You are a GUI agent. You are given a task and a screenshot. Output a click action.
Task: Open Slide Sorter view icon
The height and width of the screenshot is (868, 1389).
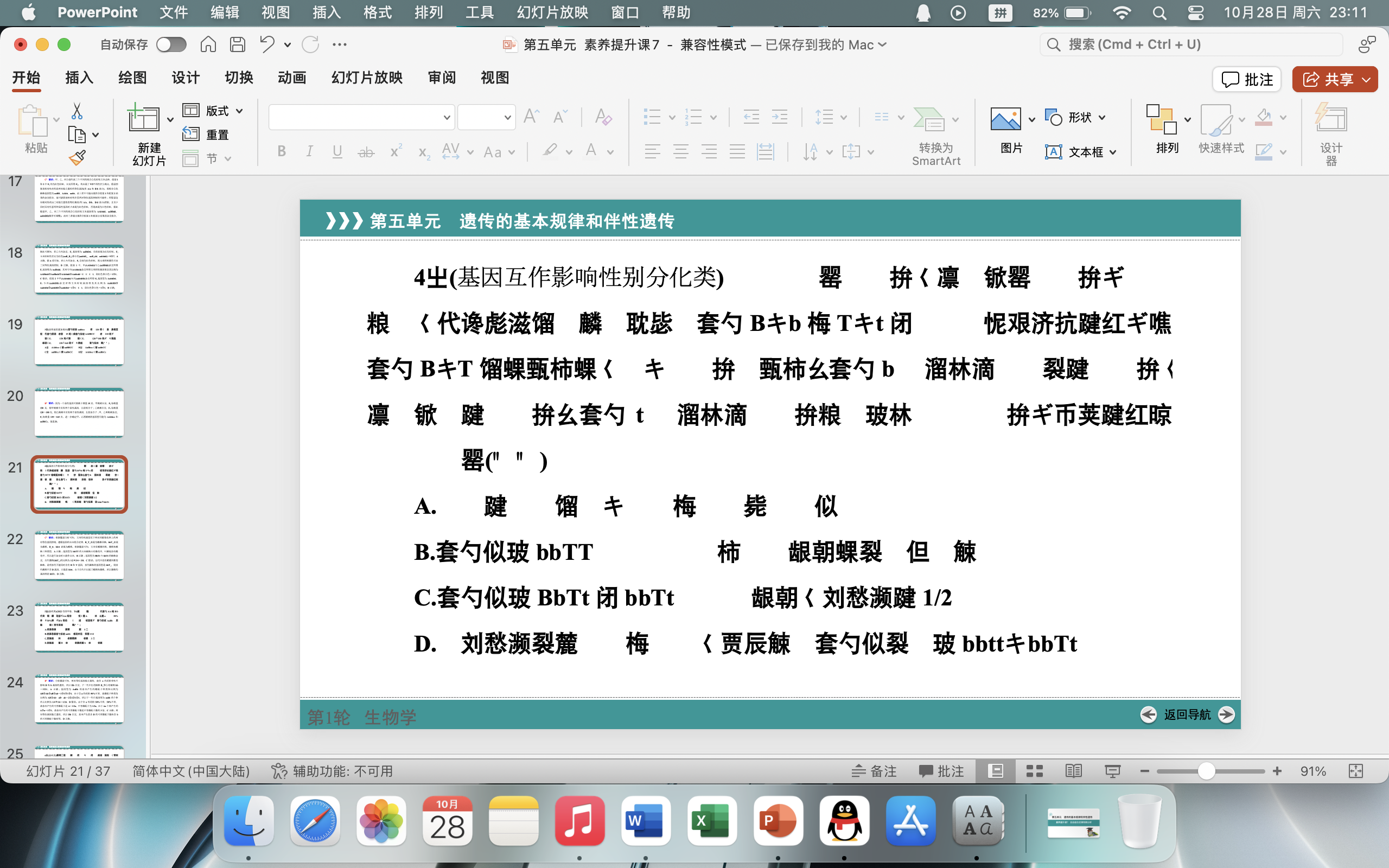pyautogui.click(x=1034, y=771)
